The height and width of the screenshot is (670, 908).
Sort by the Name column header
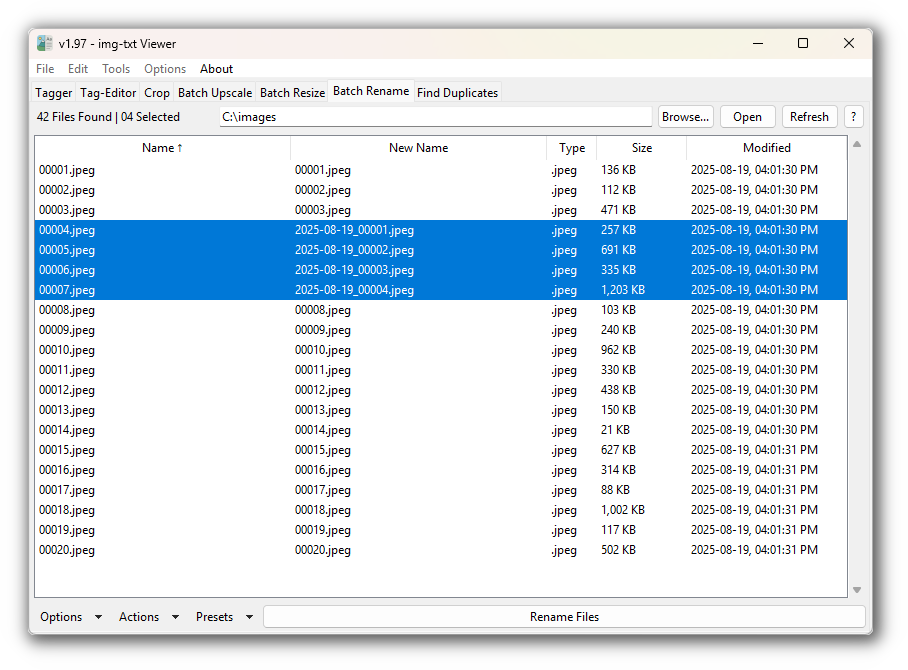click(x=162, y=148)
